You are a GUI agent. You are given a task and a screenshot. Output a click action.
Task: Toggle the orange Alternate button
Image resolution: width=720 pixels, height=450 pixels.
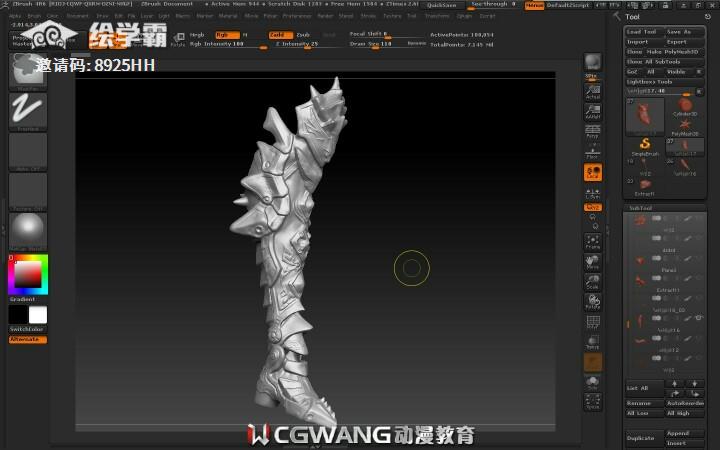[x=28, y=339]
